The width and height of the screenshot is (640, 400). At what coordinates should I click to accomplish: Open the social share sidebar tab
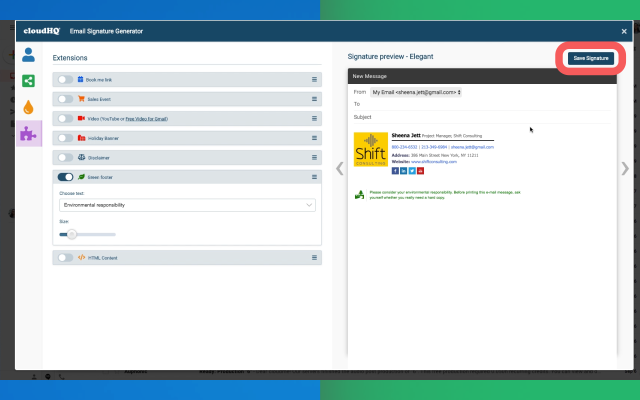(x=28, y=81)
